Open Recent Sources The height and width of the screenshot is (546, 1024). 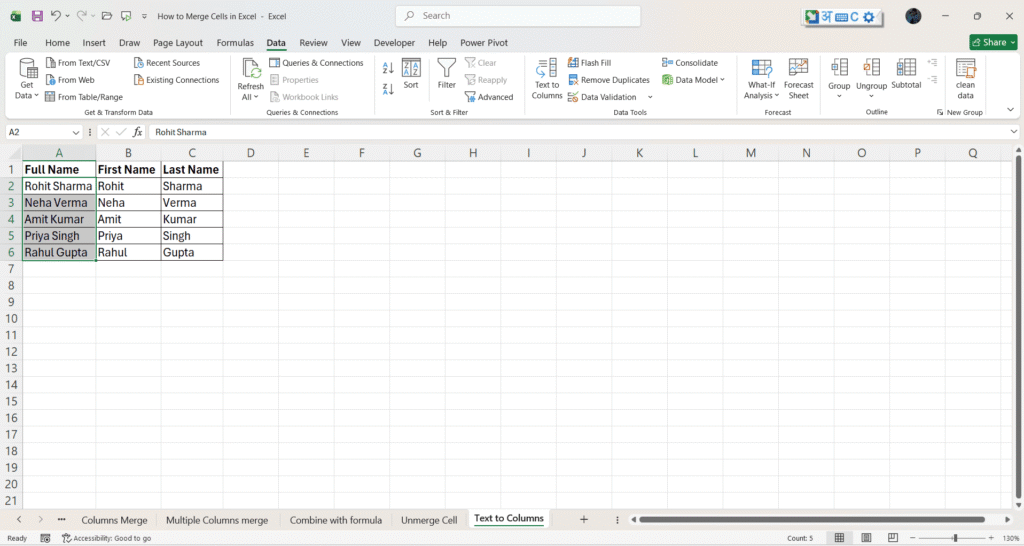tap(167, 63)
